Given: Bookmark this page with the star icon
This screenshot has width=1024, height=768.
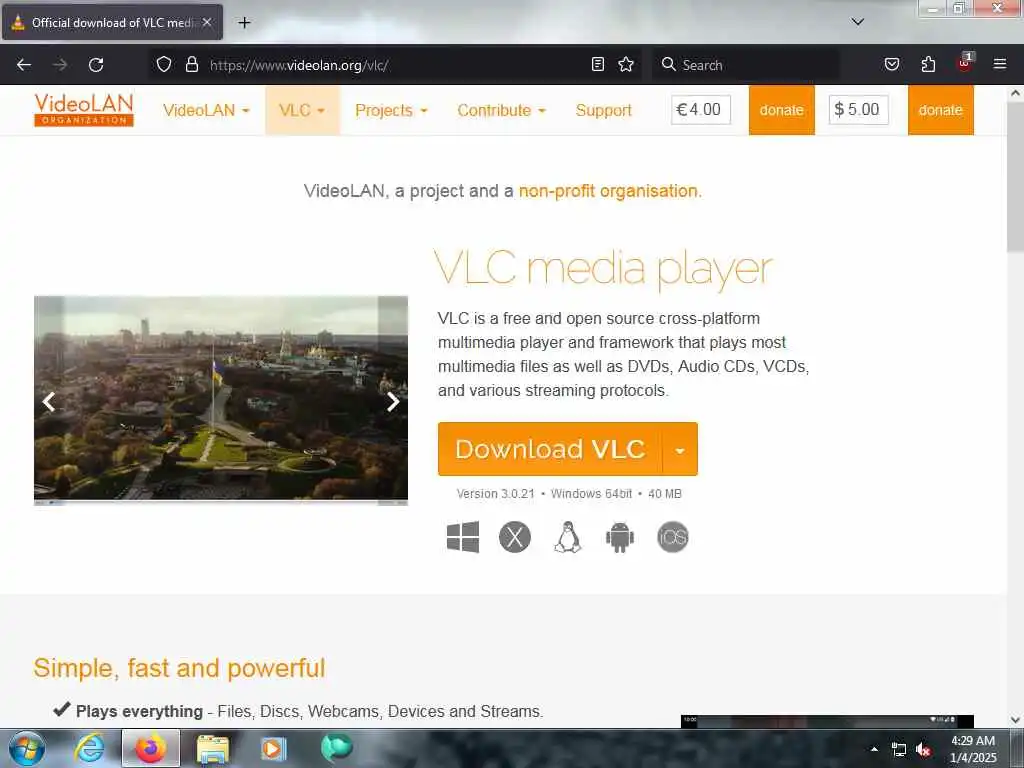Looking at the screenshot, I should click(626, 64).
